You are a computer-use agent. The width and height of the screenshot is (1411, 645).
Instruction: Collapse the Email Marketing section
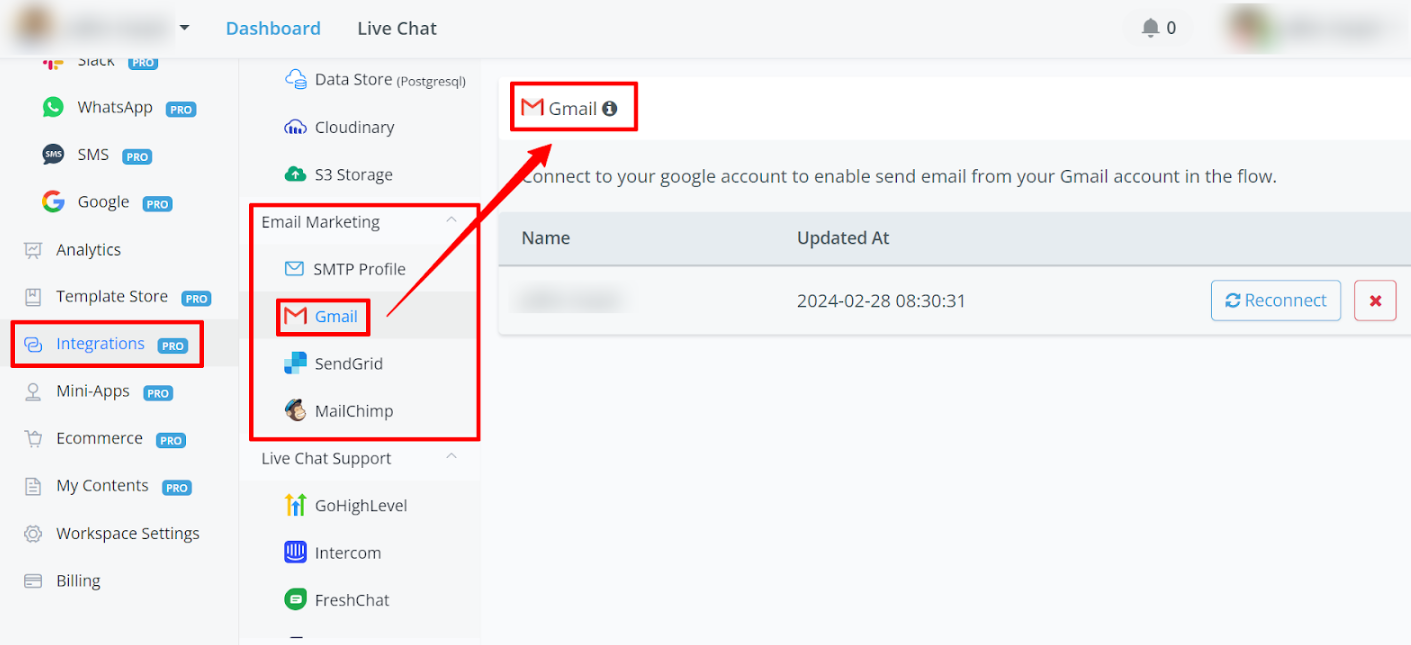click(x=451, y=221)
